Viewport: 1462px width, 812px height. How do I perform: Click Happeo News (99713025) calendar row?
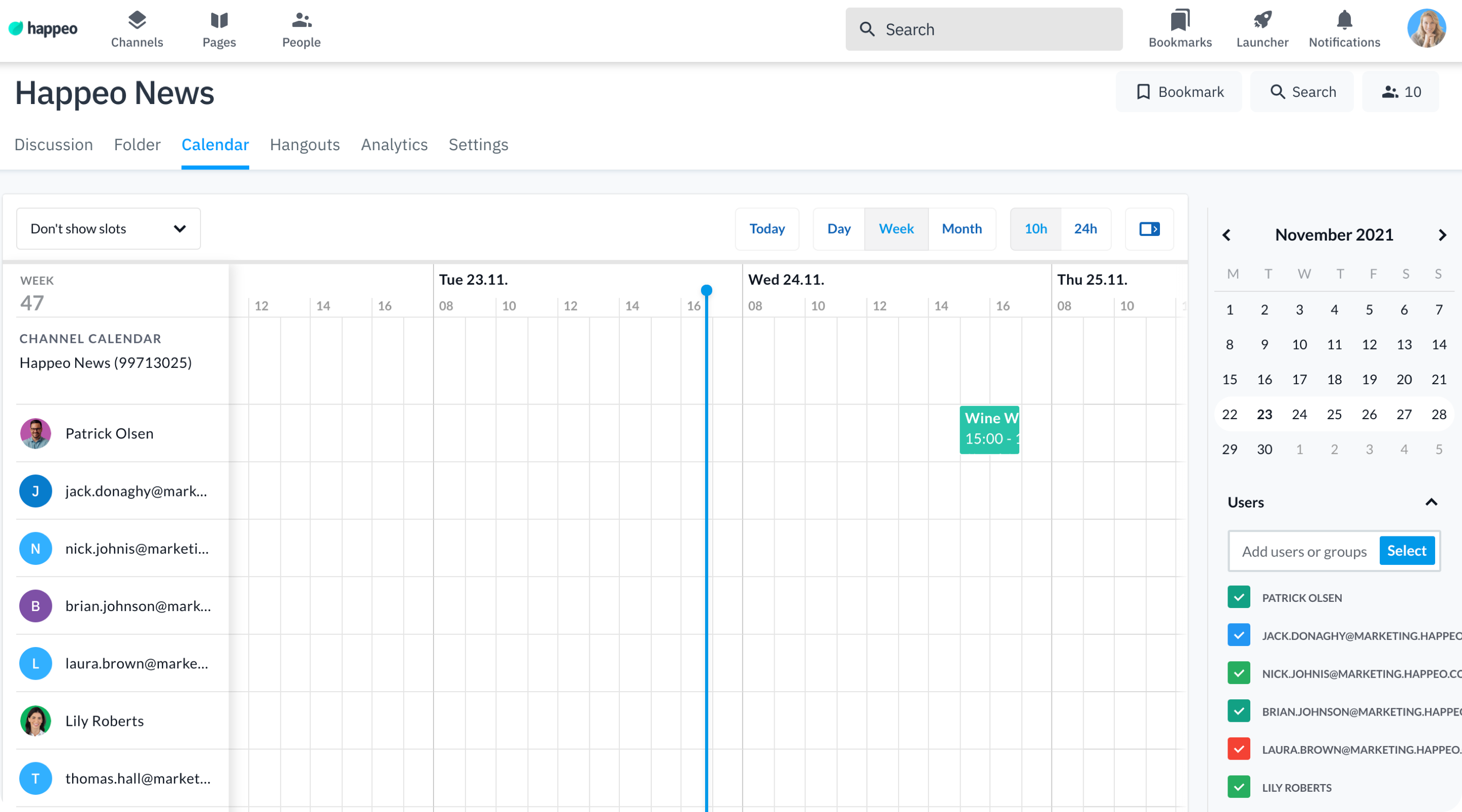coord(106,362)
